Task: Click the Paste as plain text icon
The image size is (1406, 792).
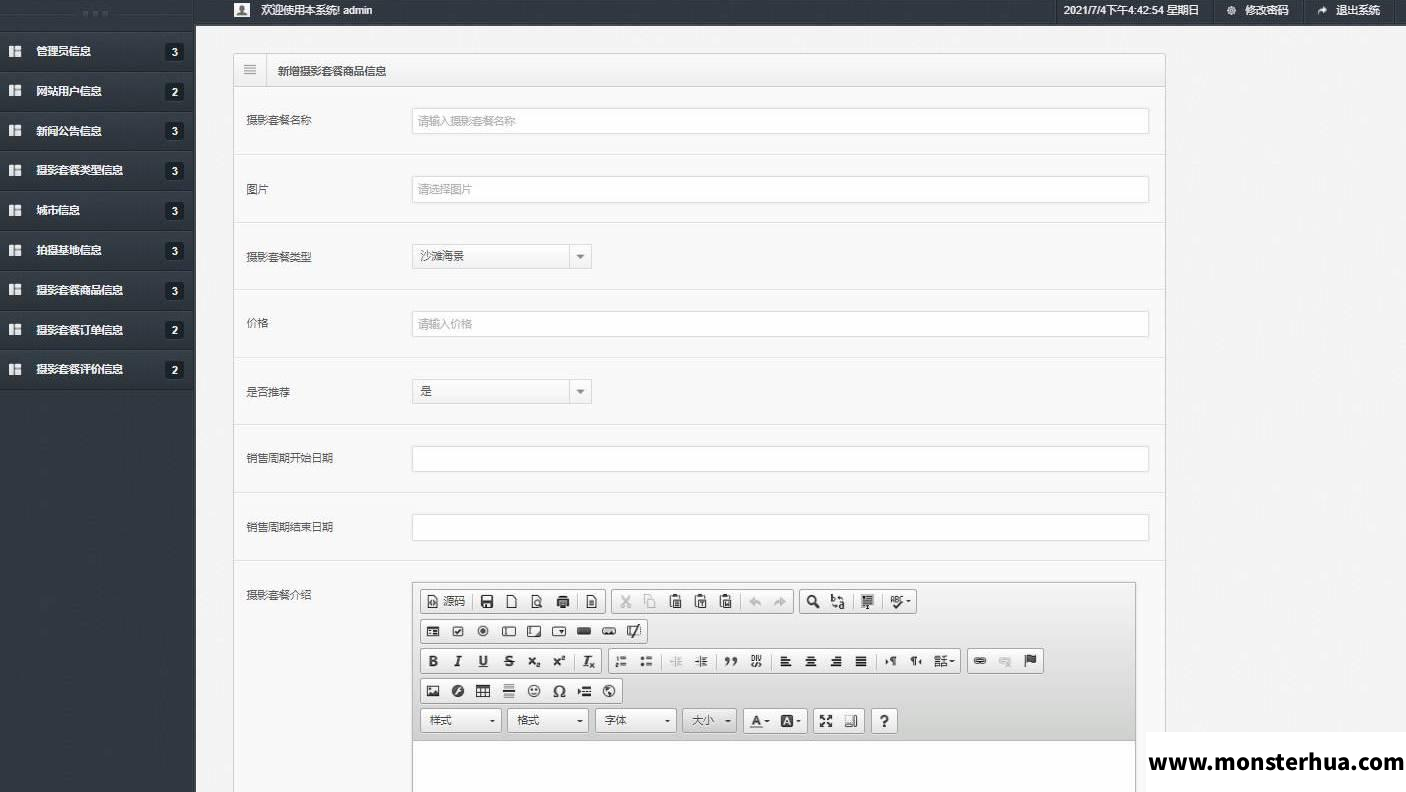Action: click(700, 601)
